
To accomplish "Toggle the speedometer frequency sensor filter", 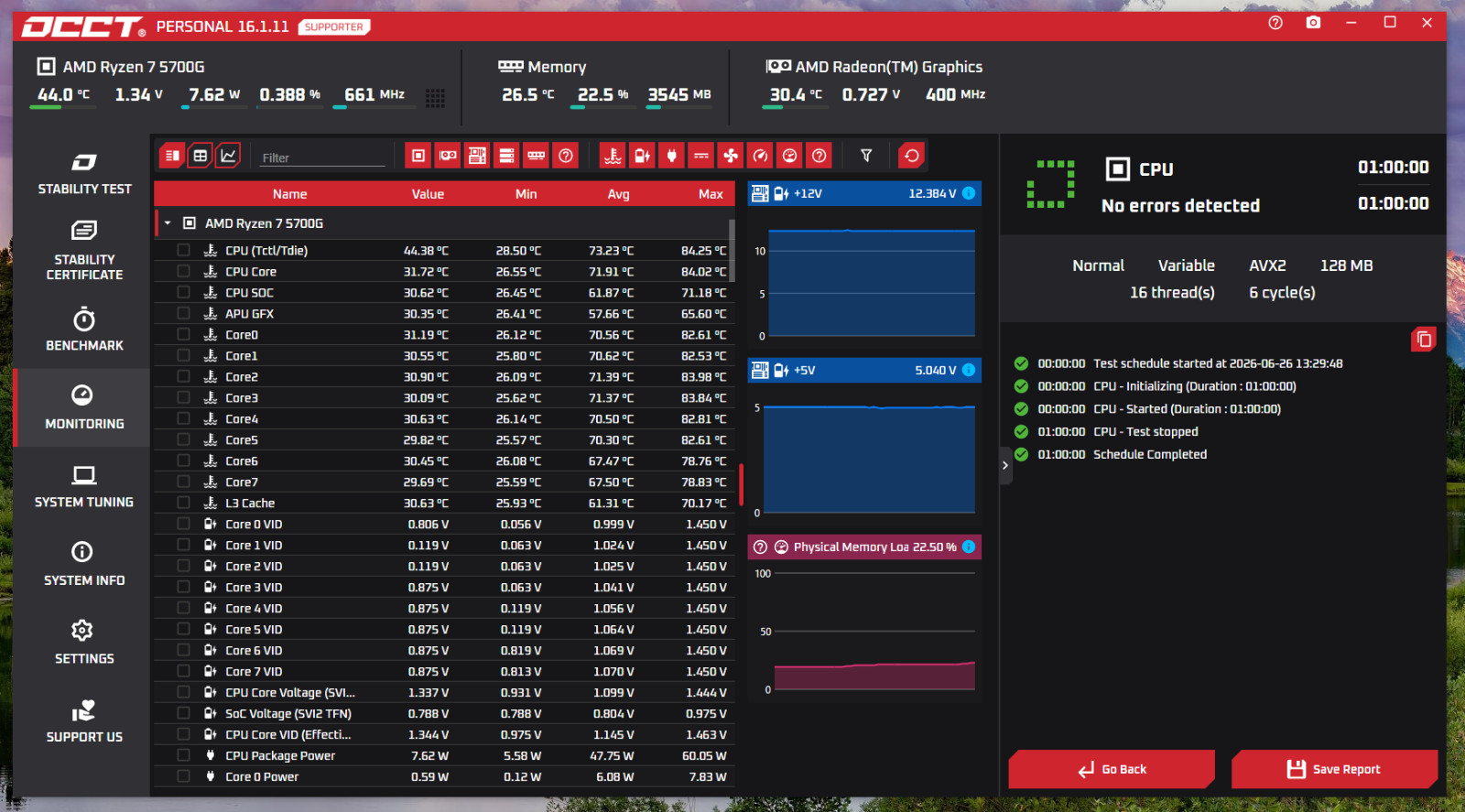I will pyautogui.click(x=760, y=156).
